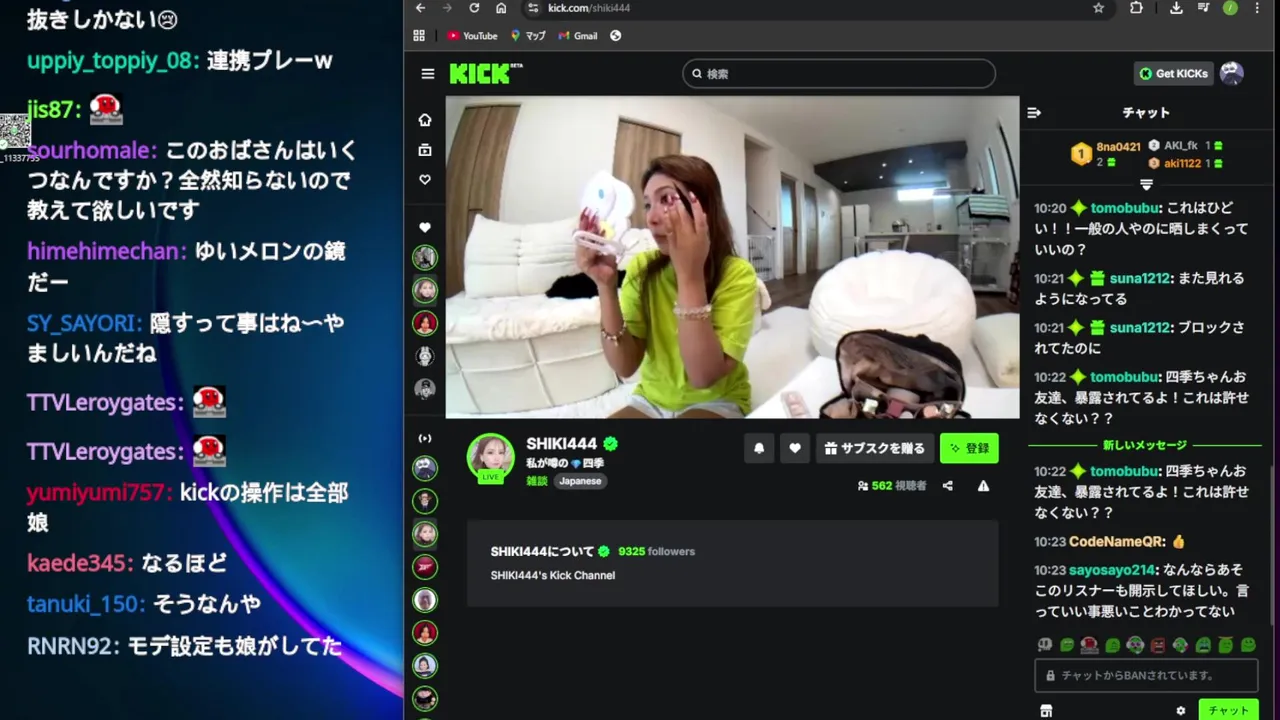Viewport: 1280px width, 720px height.
Task: Click the SHIKI444 avatar with LIVE badge
Action: coord(491,458)
